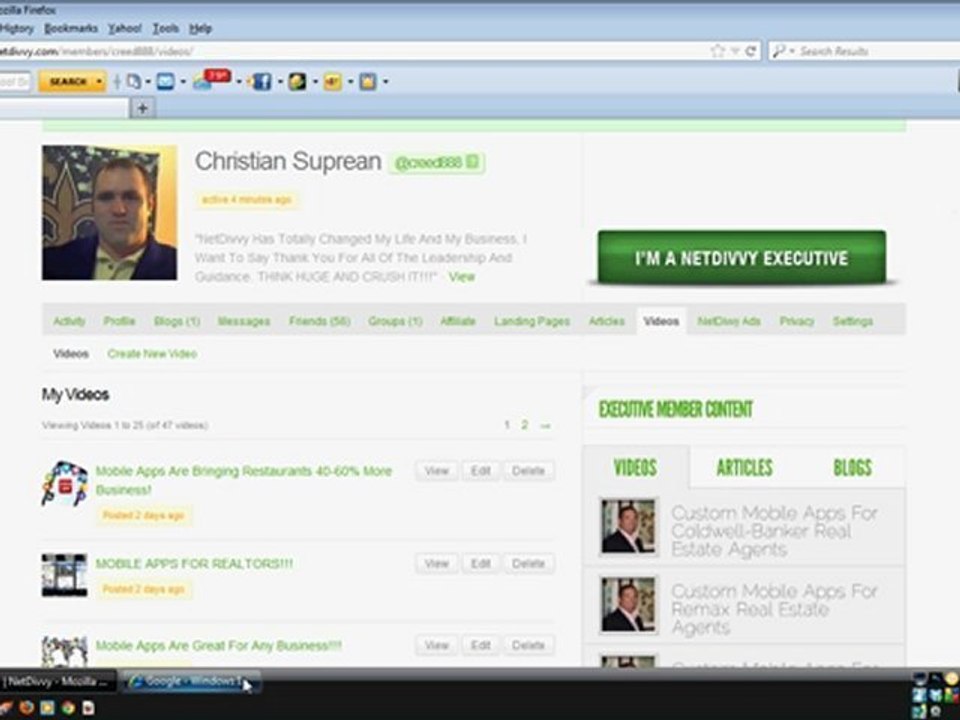Expand dropdown arrow after green-yellow ball icon

pos(315,81)
